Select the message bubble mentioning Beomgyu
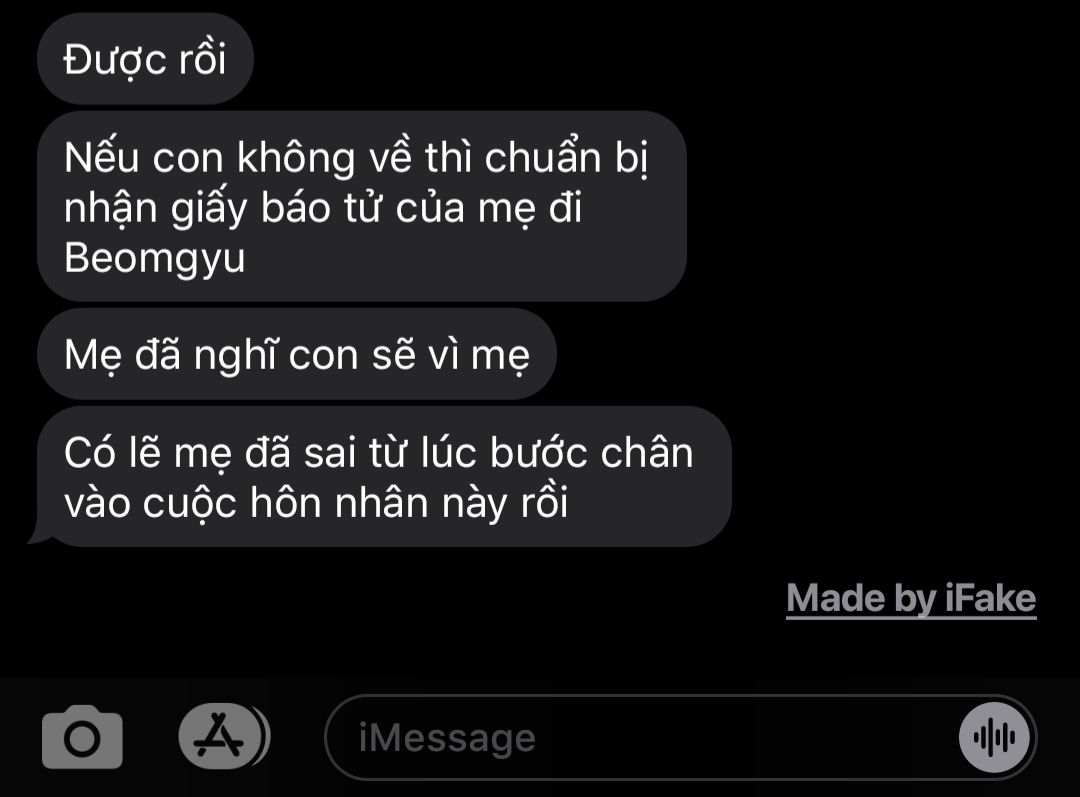1080x797 pixels. click(x=362, y=206)
